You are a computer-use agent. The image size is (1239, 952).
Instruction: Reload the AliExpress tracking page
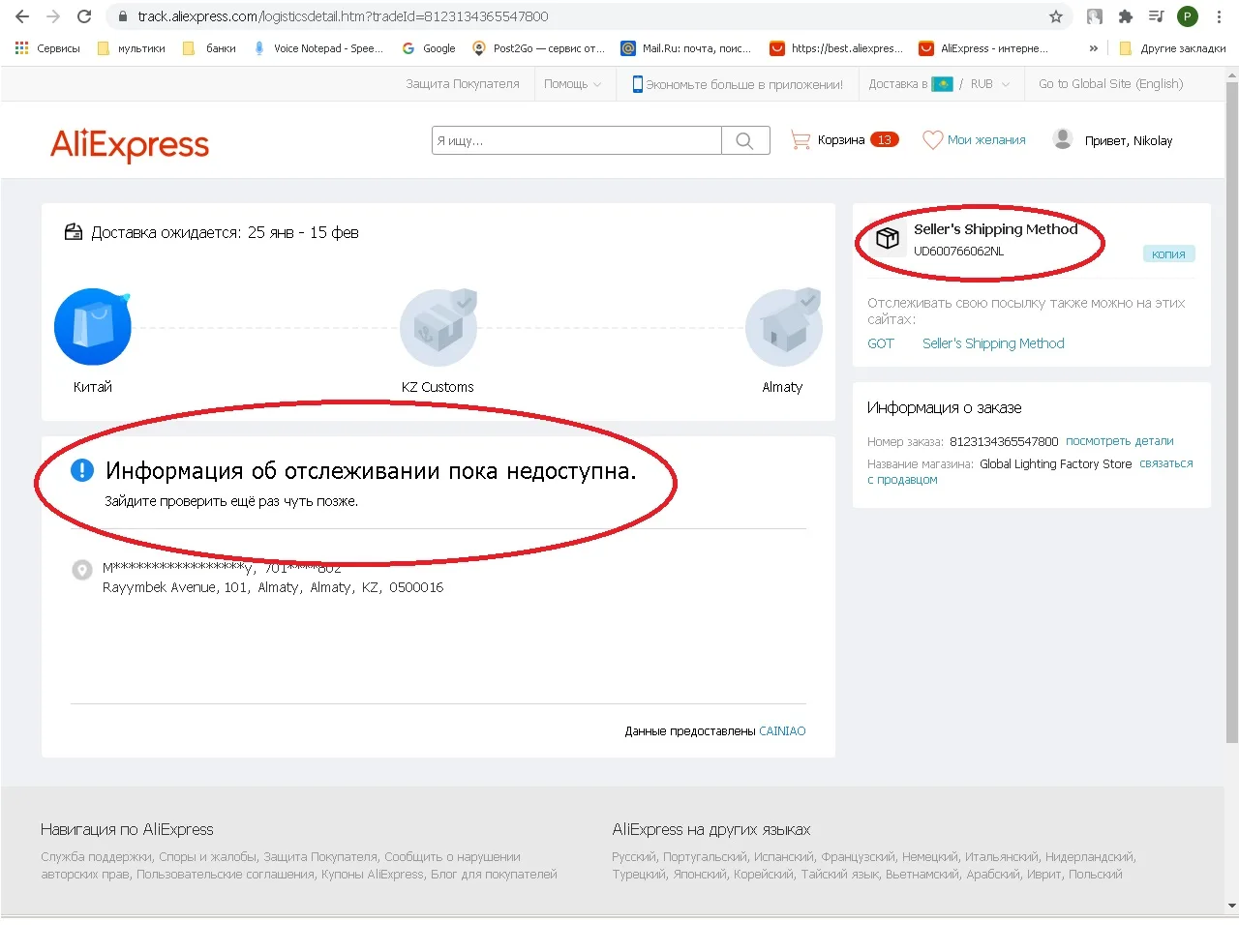(84, 16)
